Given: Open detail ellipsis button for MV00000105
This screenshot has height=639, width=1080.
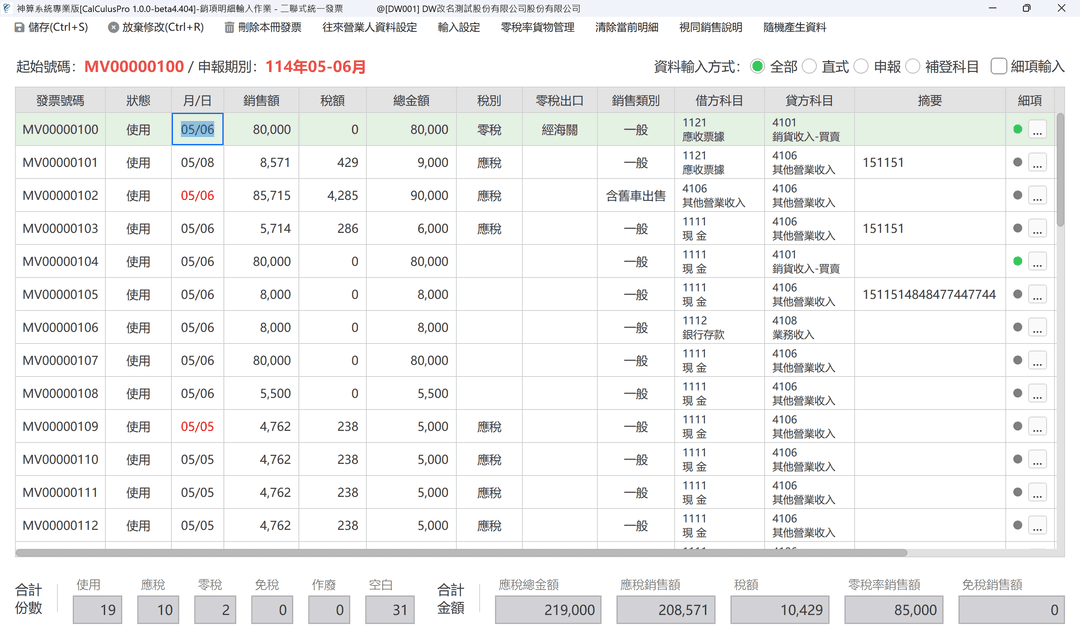Looking at the screenshot, I should [1037, 295].
